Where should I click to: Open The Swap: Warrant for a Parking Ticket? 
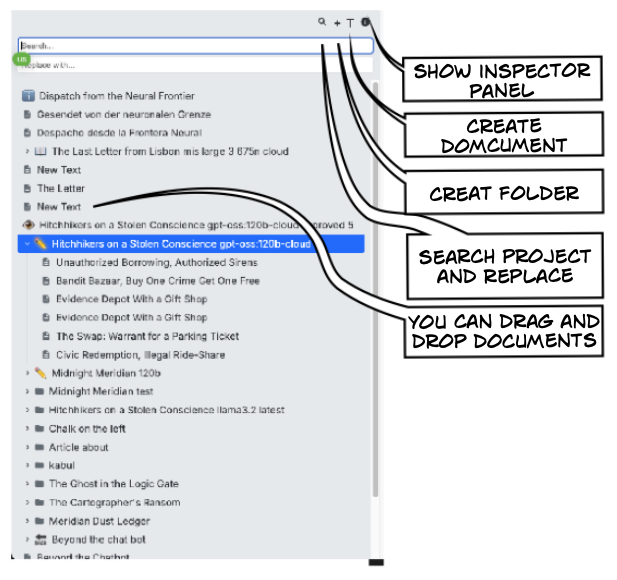coord(147,336)
